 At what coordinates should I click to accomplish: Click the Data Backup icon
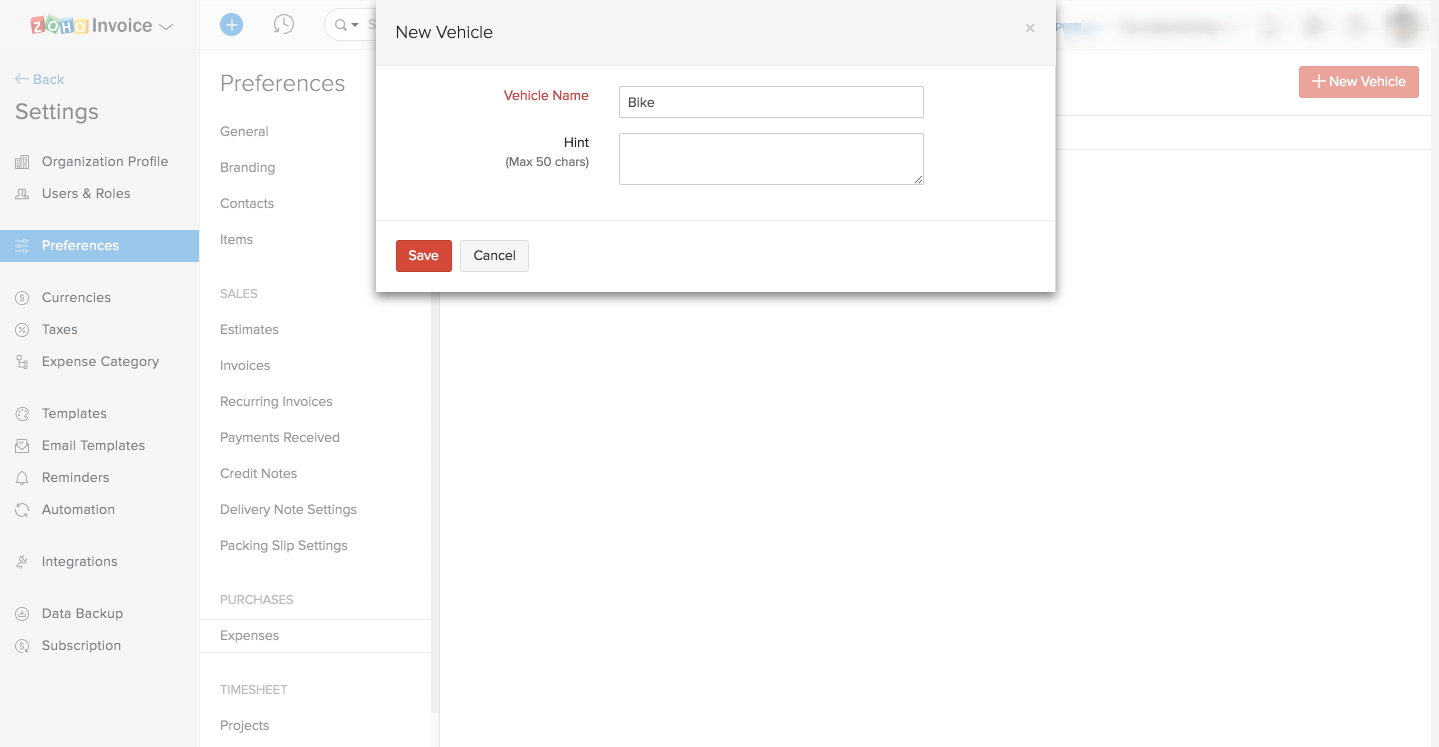click(22, 614)
